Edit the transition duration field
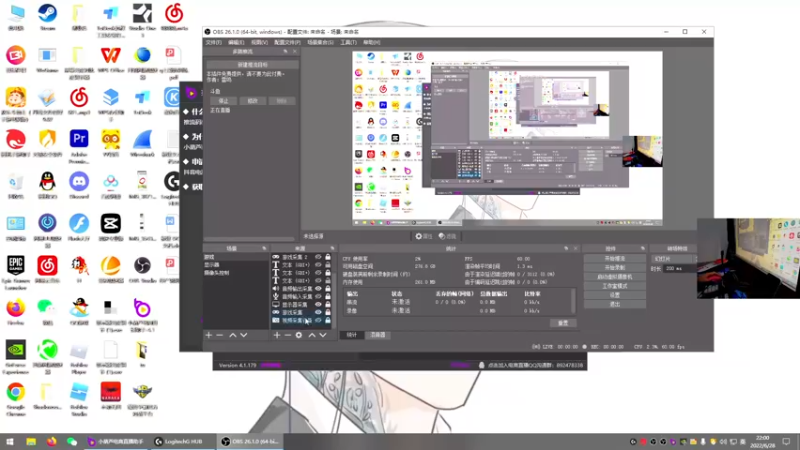 click(x=679, y=268)
